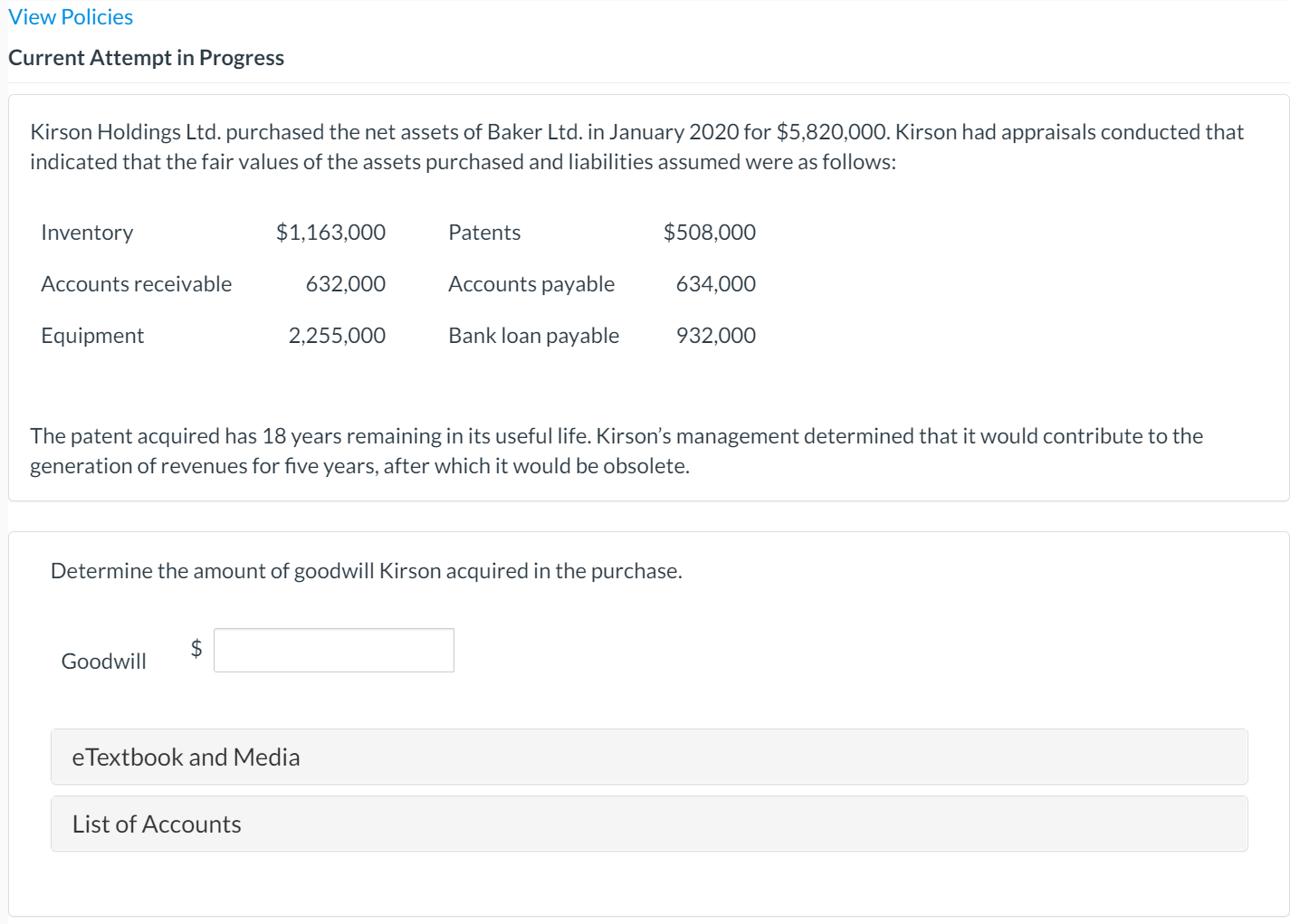Click the $508,000 patents value

(709, 233)
